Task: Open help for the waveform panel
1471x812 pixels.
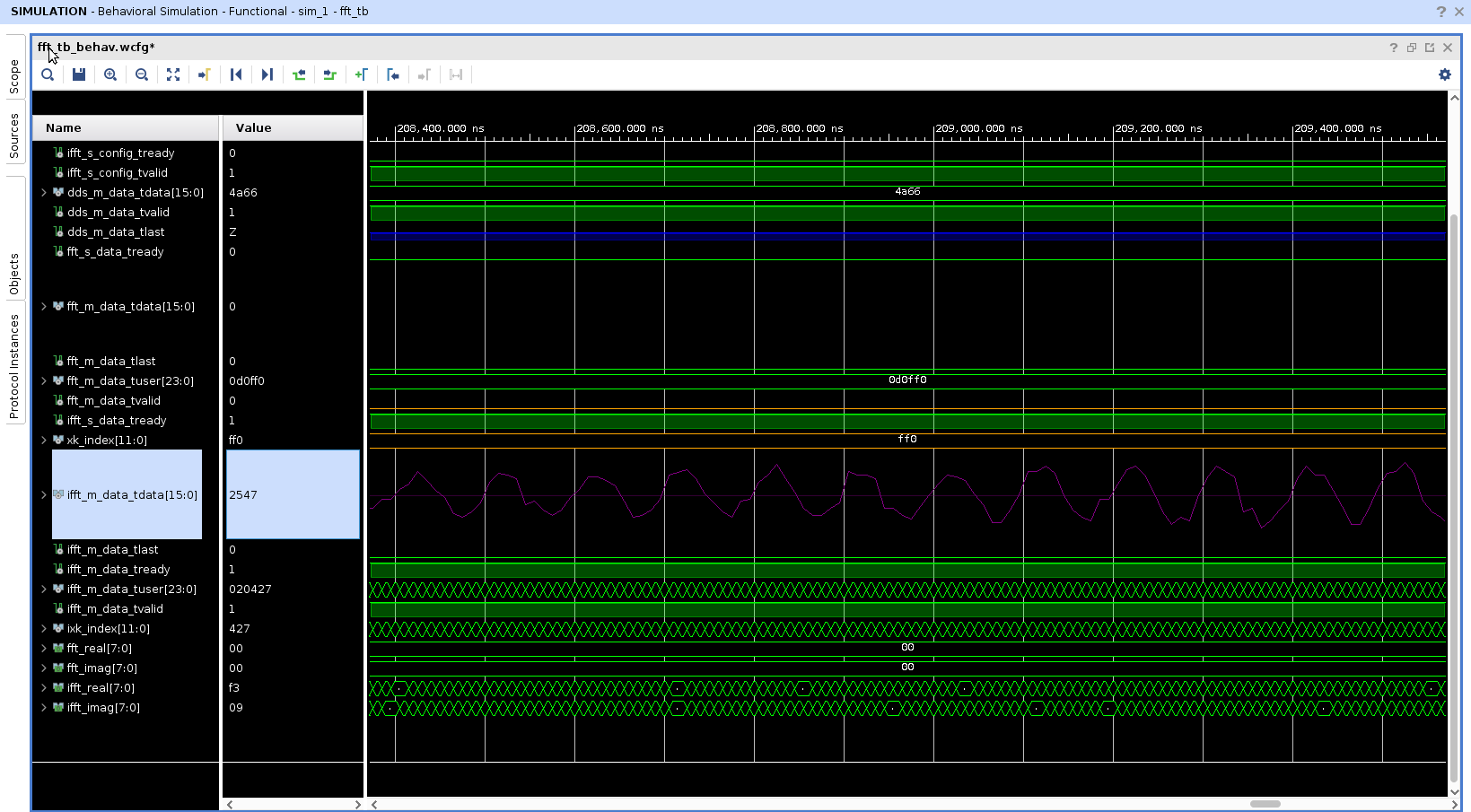Action: [1393, 47]
